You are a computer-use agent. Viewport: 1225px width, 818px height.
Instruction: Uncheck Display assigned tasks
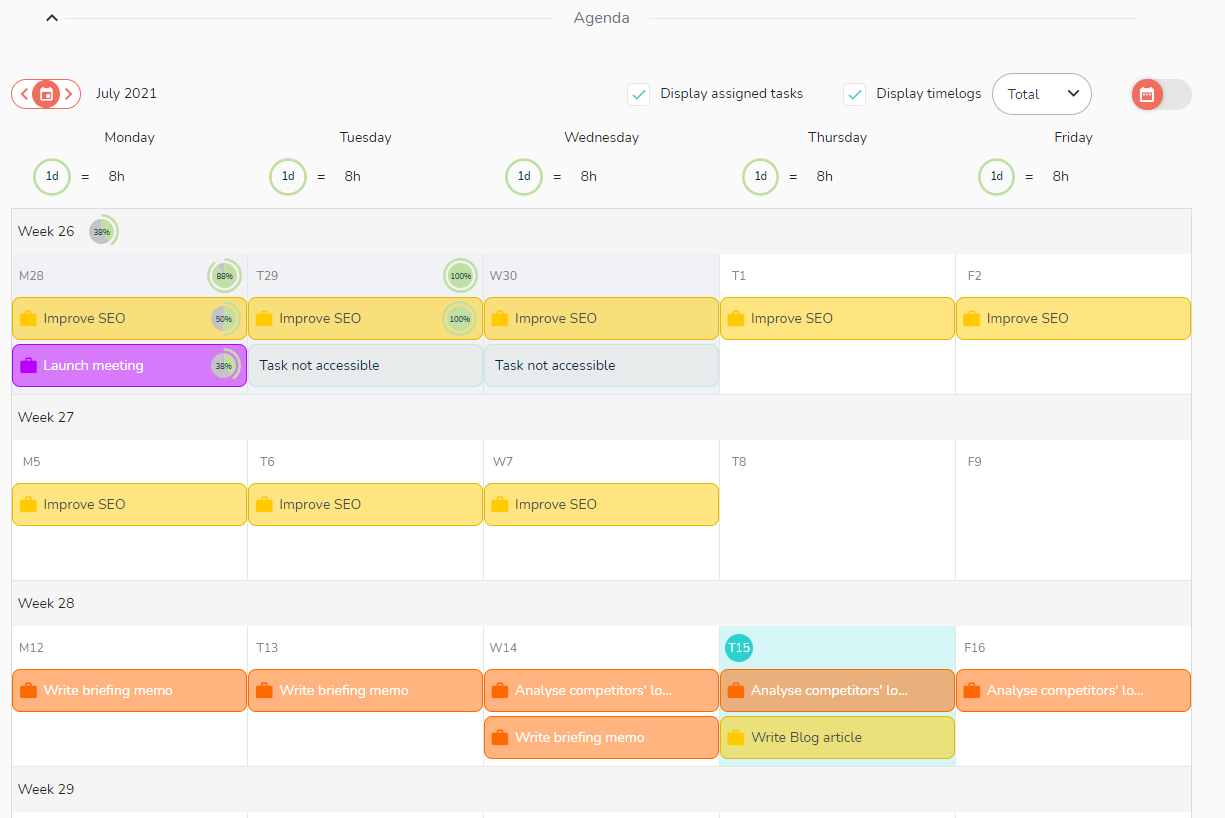pos(639,94)
